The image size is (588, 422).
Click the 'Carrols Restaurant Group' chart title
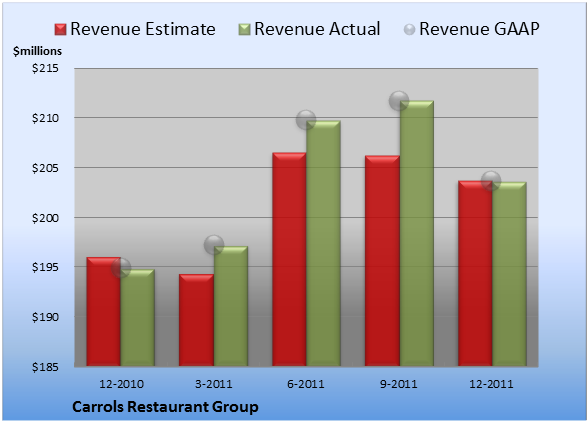[165, 407]
